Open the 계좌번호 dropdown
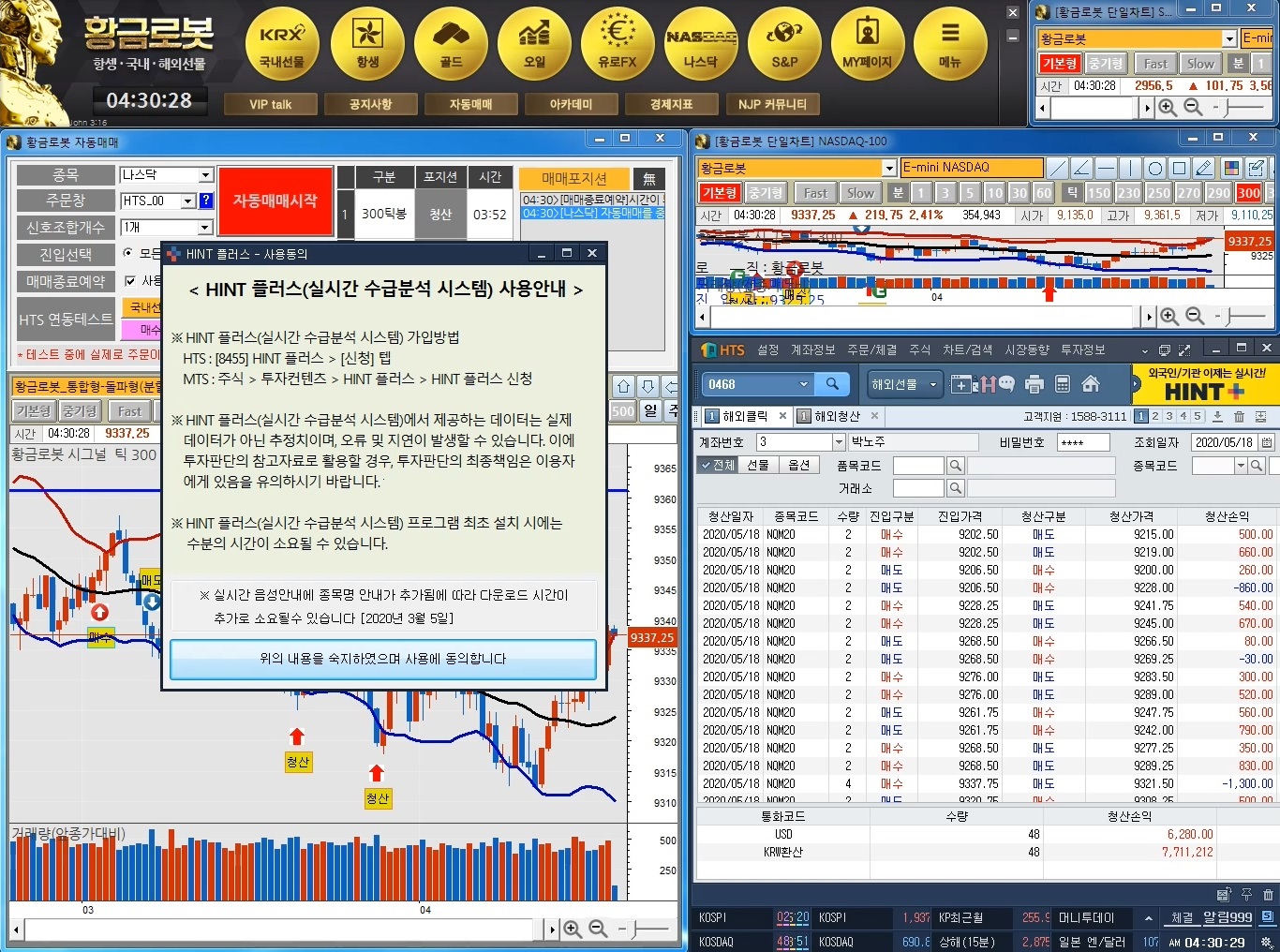The height and width of the screenshot is (952, 1280). 839,442
